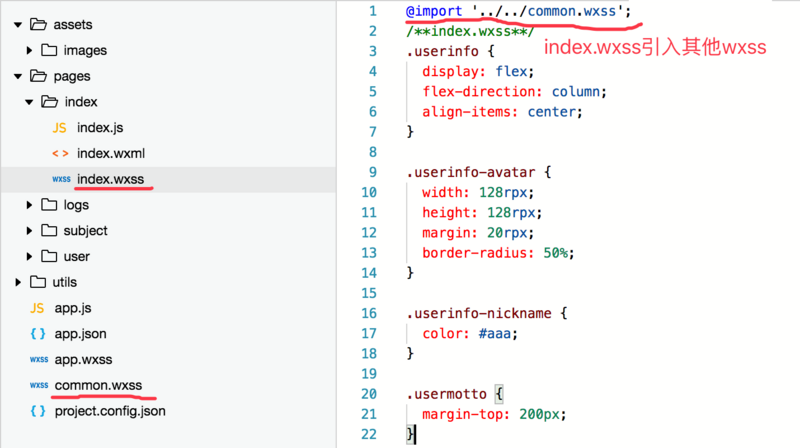Click the margin: 20rpx declaration

click(478, 233)
